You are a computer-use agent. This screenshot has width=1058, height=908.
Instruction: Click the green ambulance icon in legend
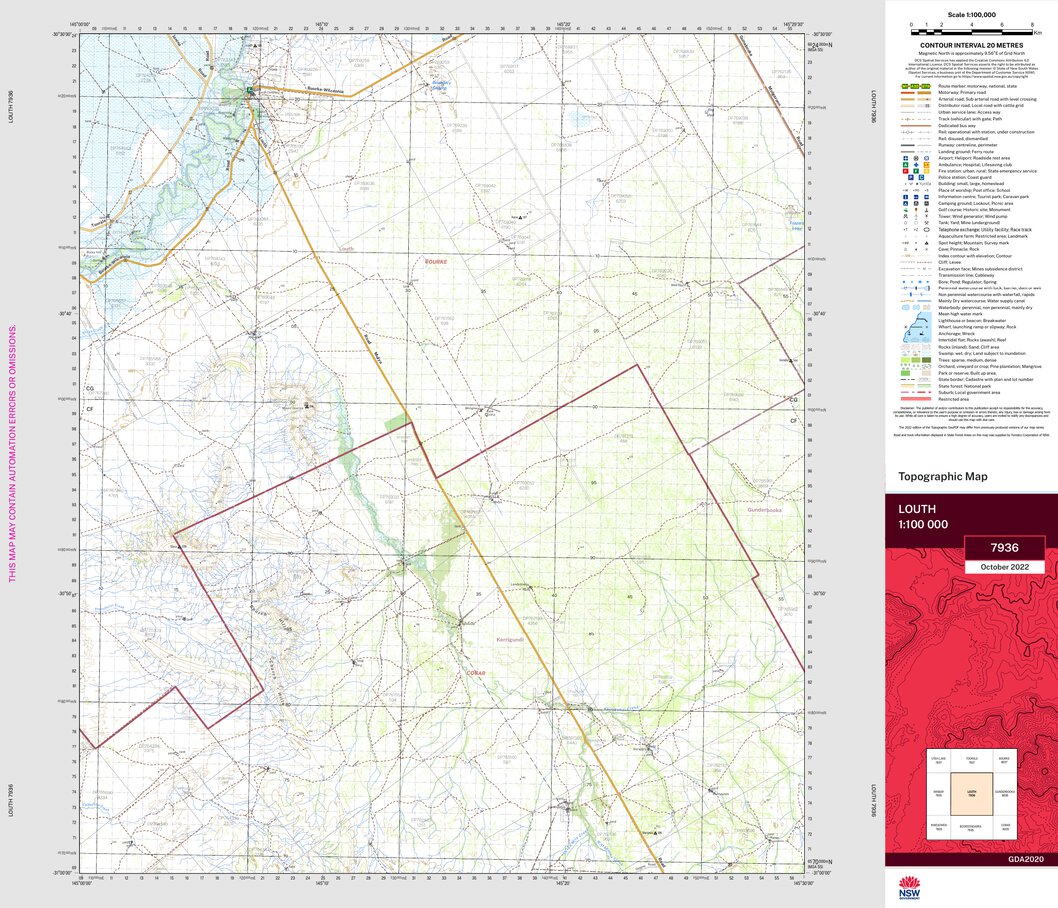click(x=906, y=165)
